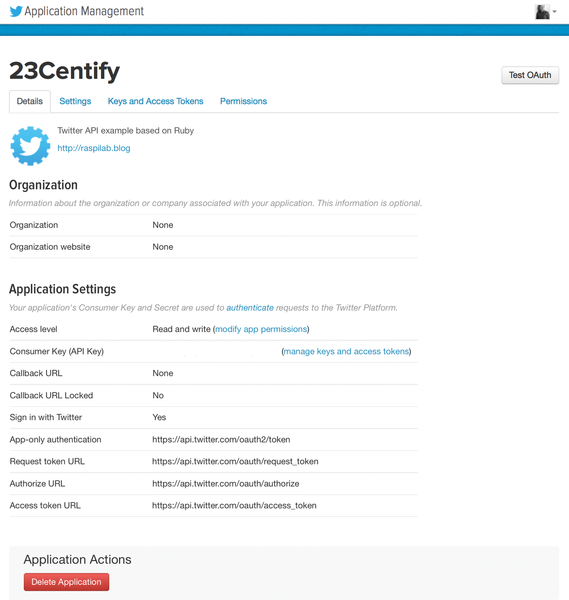This screenshot has height=600, width=569.
Task: Click the Authorize URL value
Action: pyautogui.click(x=226, y=484)
